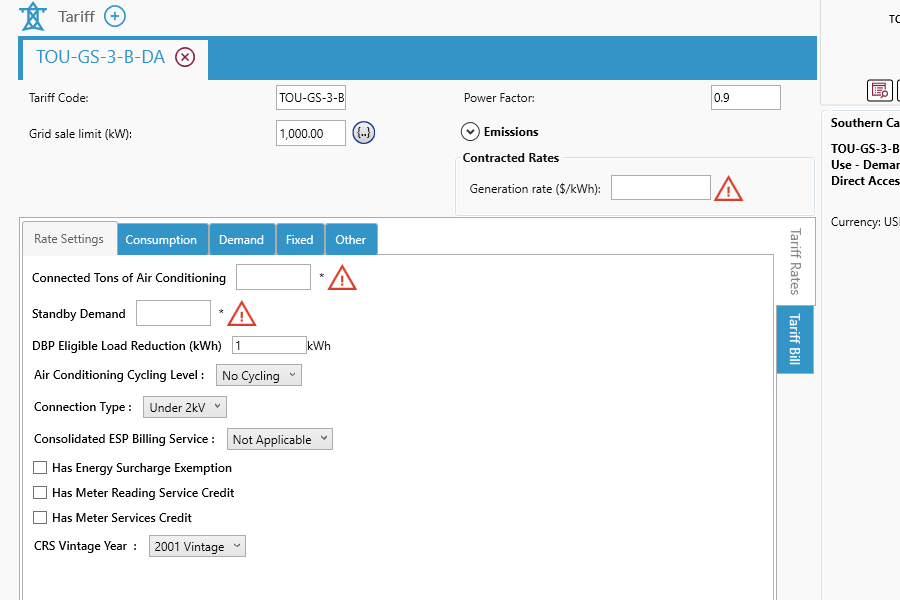Open Consolidated ESP Billing Service dropdown
The width and height of the screenshot is (900, 600).
pos(279,440)
